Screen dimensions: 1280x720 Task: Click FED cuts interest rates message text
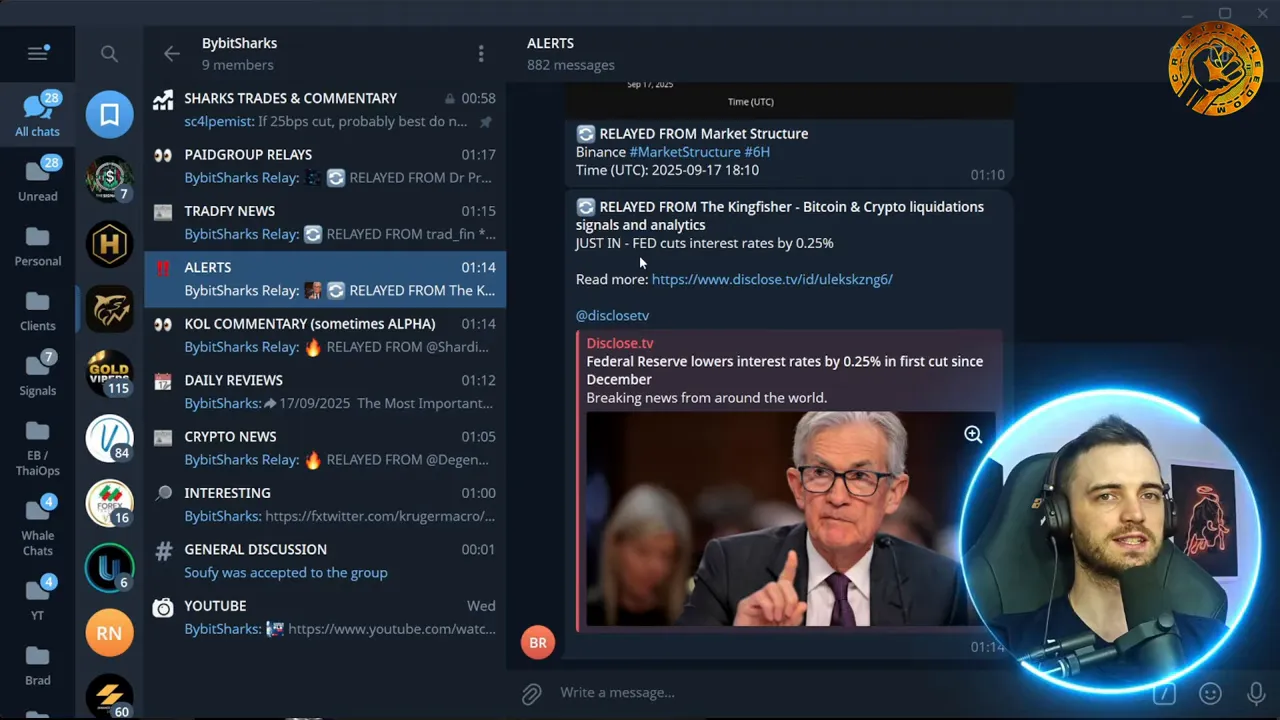tap(704, 243)
